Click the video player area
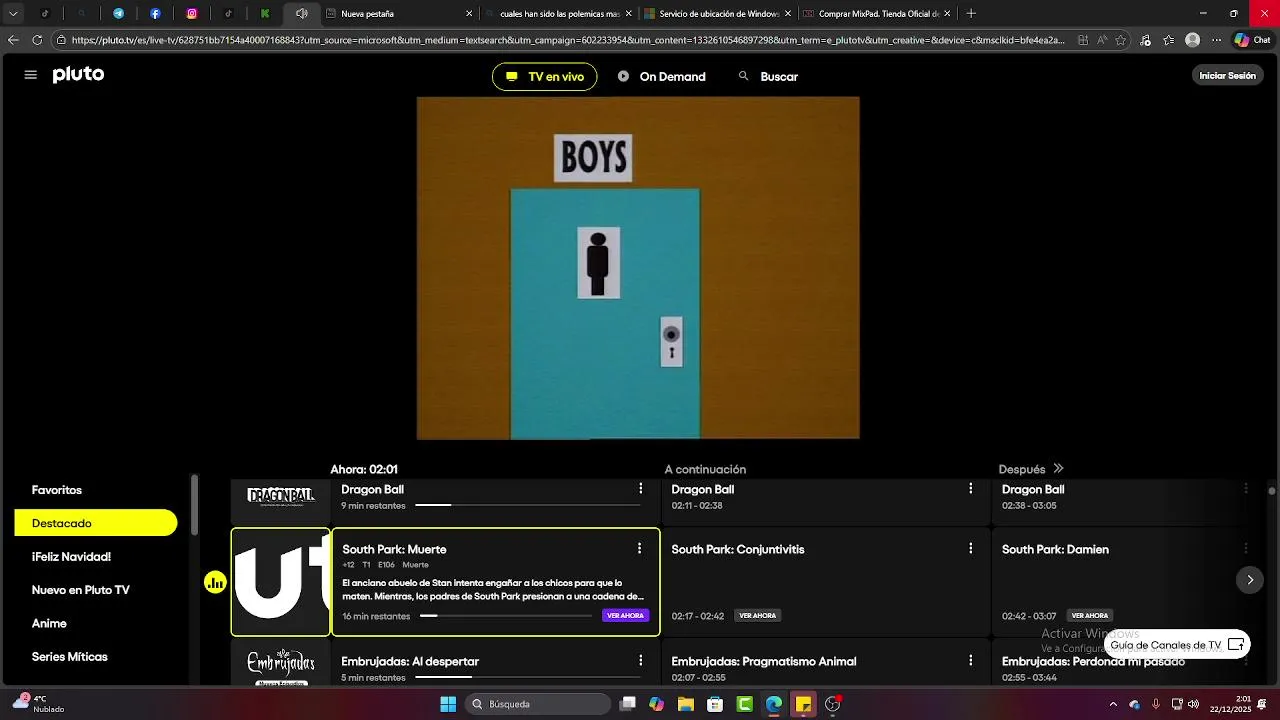The width and height of the screenshot is (1280, 720). (x=638, y=268)
